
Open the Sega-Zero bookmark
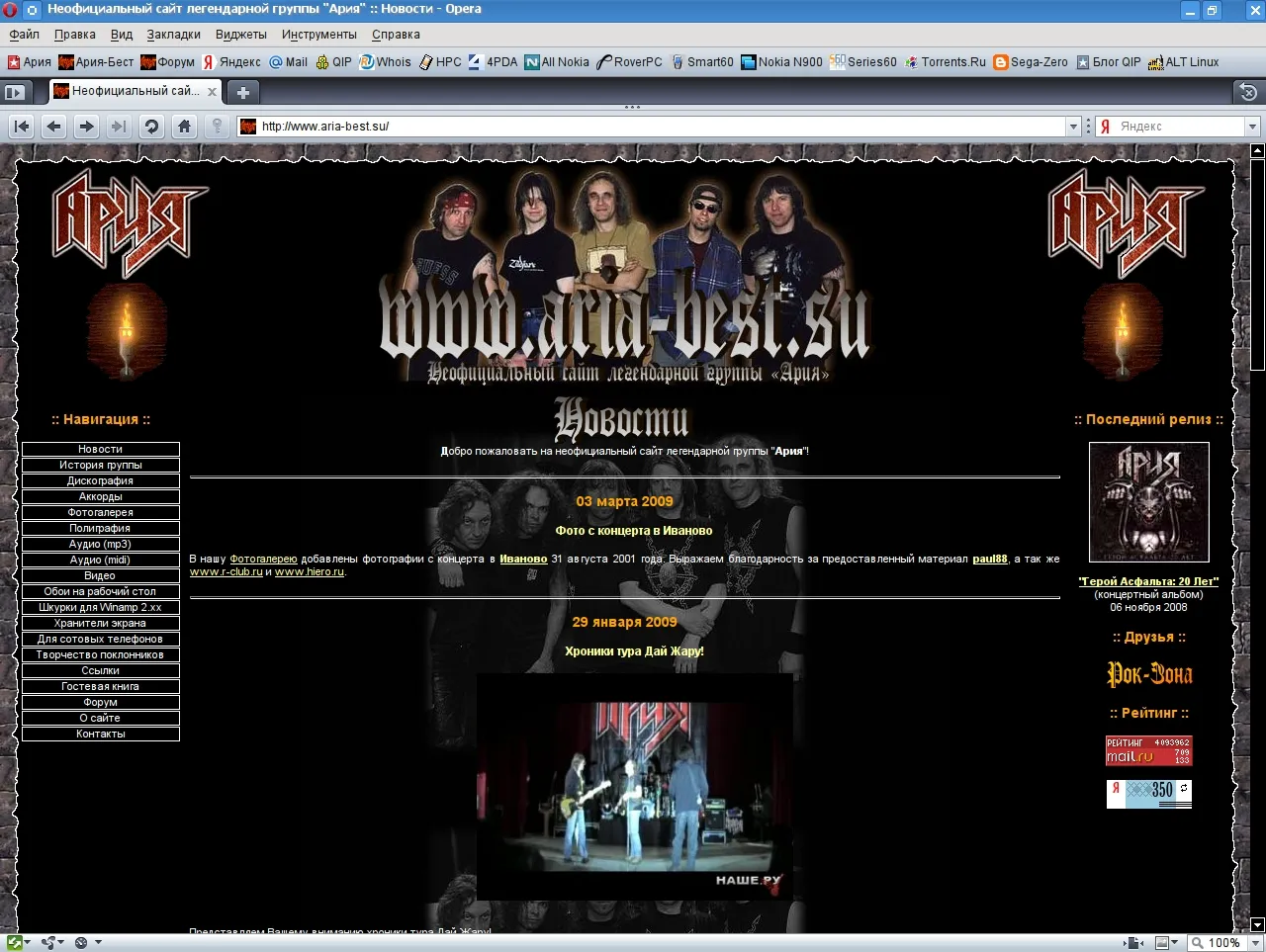point(1031,62)
